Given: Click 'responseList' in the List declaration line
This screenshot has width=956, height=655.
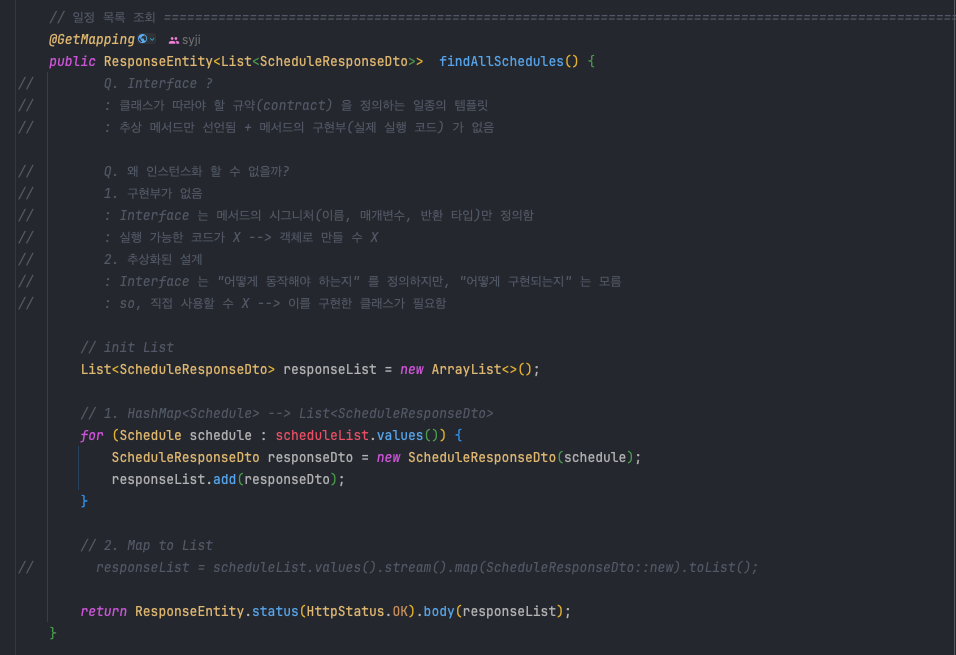Looking at the screenshot, I should (330, 370).
